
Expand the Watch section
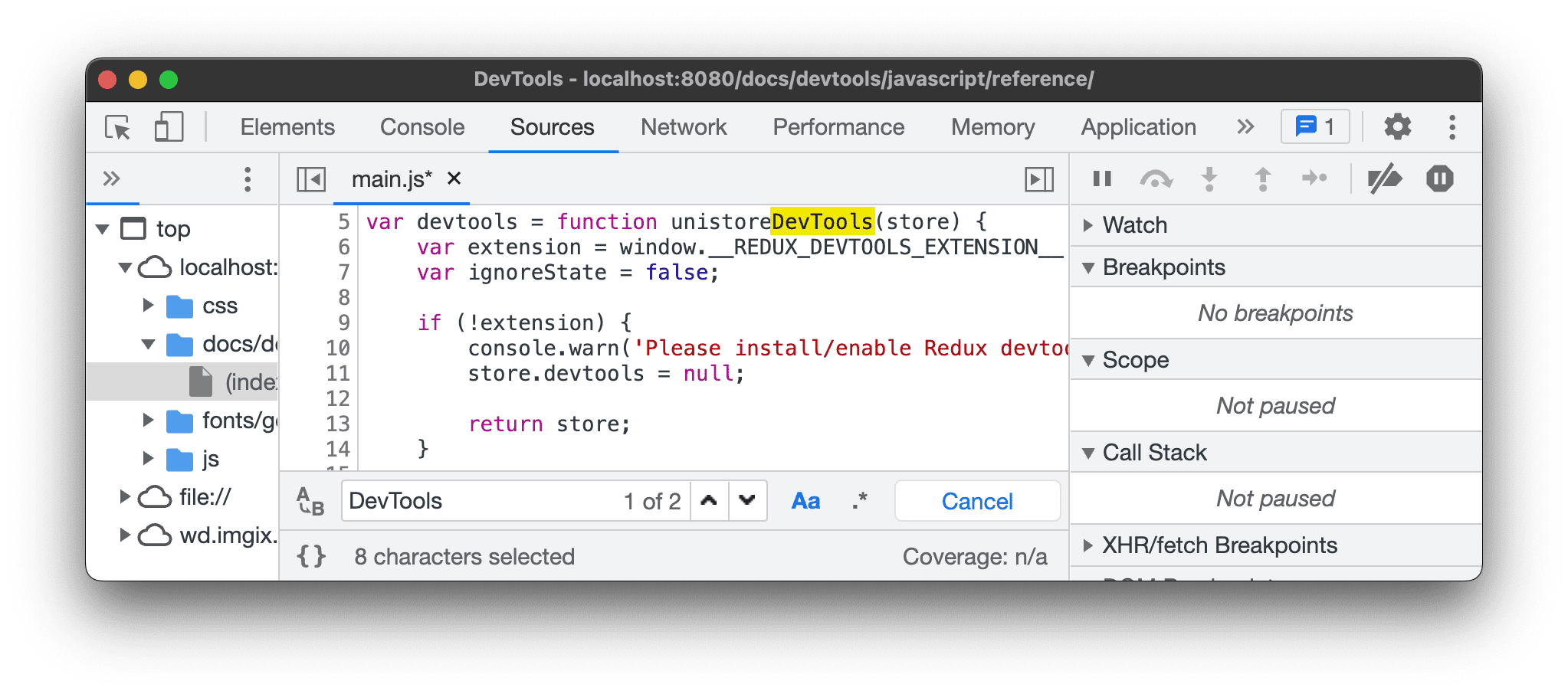tap(1088, 225)
